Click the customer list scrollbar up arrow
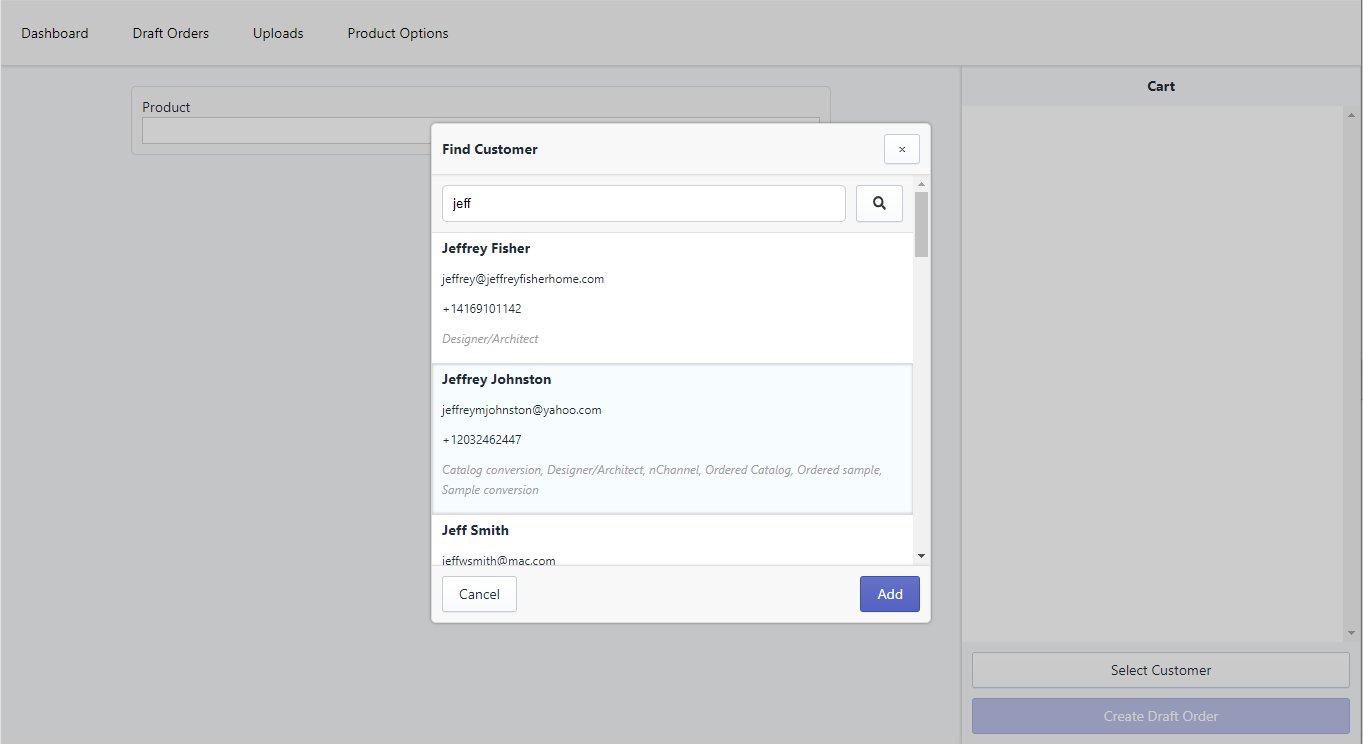The image size is (1363, 744). pos(921,184)
